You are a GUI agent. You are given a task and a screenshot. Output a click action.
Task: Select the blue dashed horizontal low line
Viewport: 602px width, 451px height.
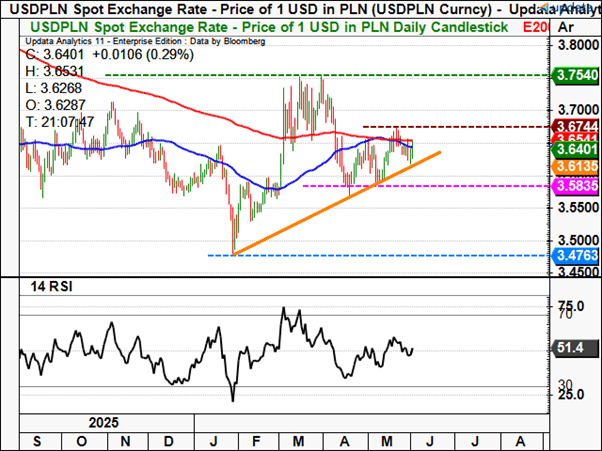379,255
